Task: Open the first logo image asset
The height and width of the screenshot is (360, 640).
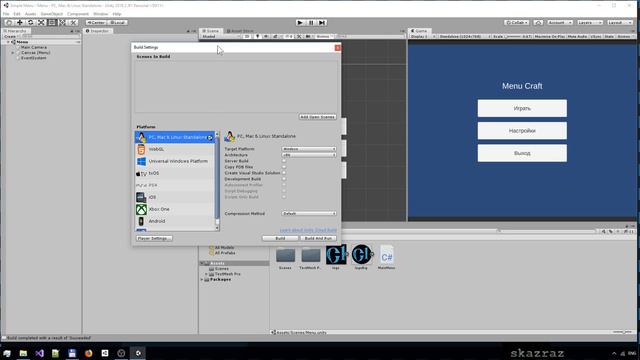Action: click(336, 255)
